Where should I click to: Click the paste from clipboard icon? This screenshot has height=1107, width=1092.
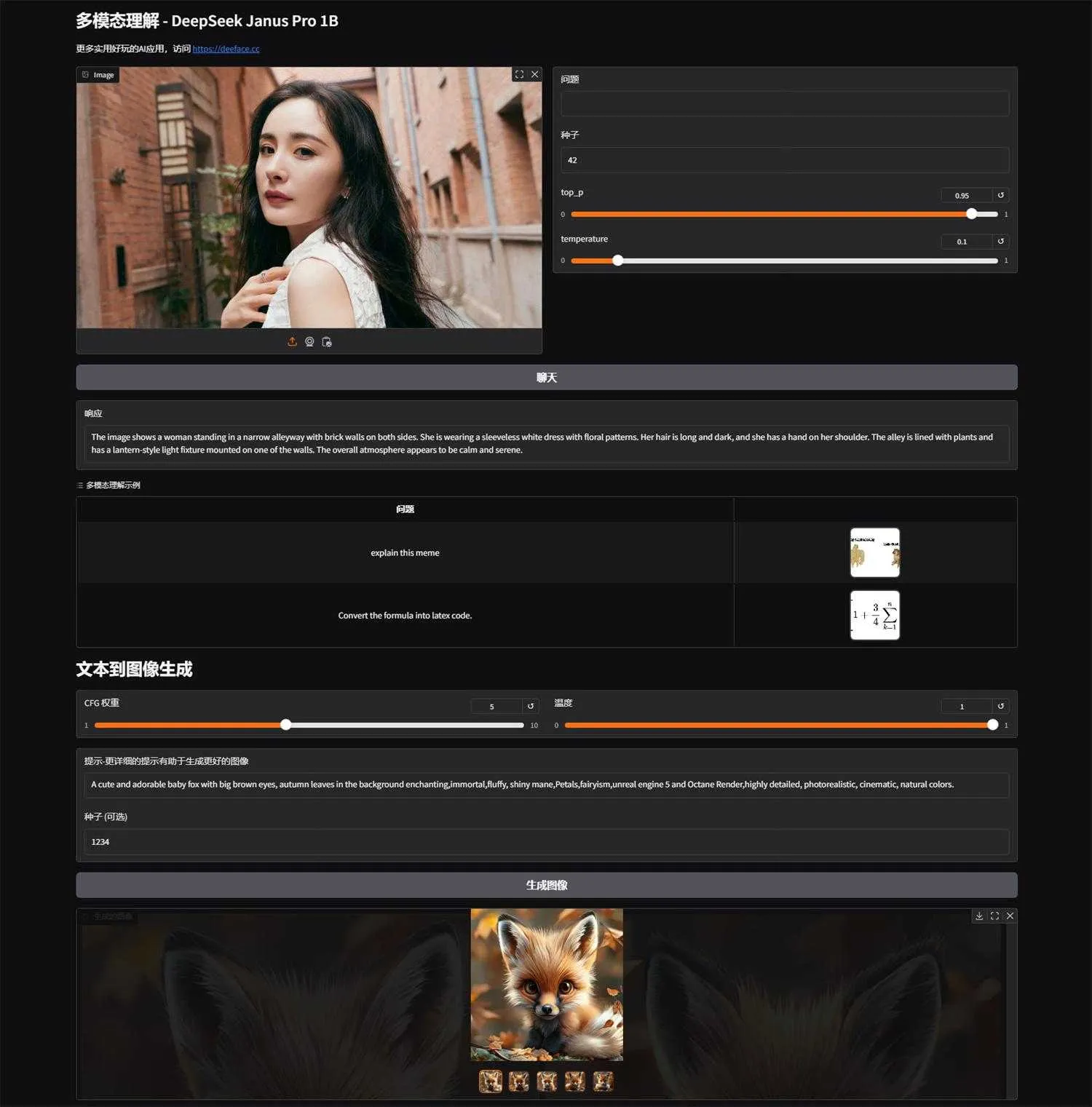coord(327,341)
